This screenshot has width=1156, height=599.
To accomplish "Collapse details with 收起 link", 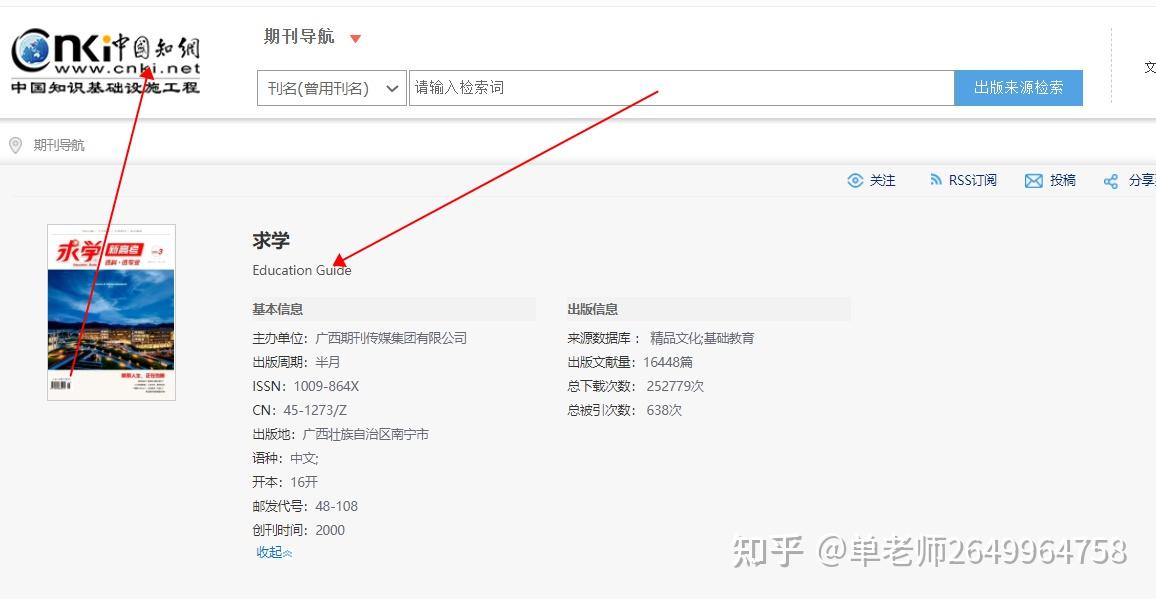I will tap(274, 553).
